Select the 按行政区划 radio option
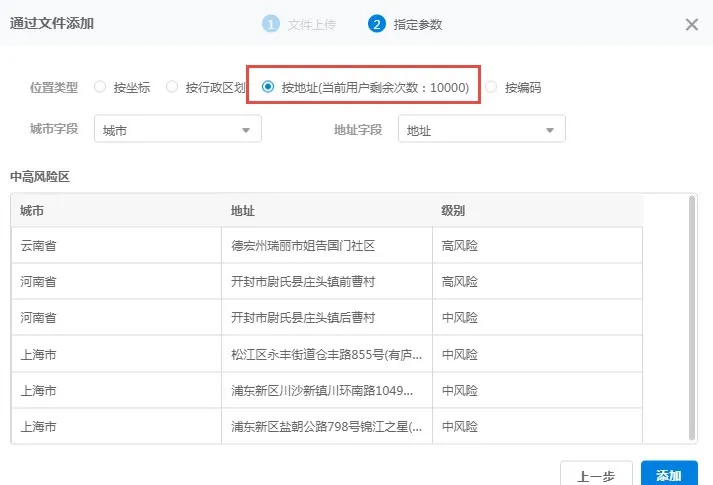The width and height of the screenshot is (713, 485). pyautogui.click(x=172, y=87)
